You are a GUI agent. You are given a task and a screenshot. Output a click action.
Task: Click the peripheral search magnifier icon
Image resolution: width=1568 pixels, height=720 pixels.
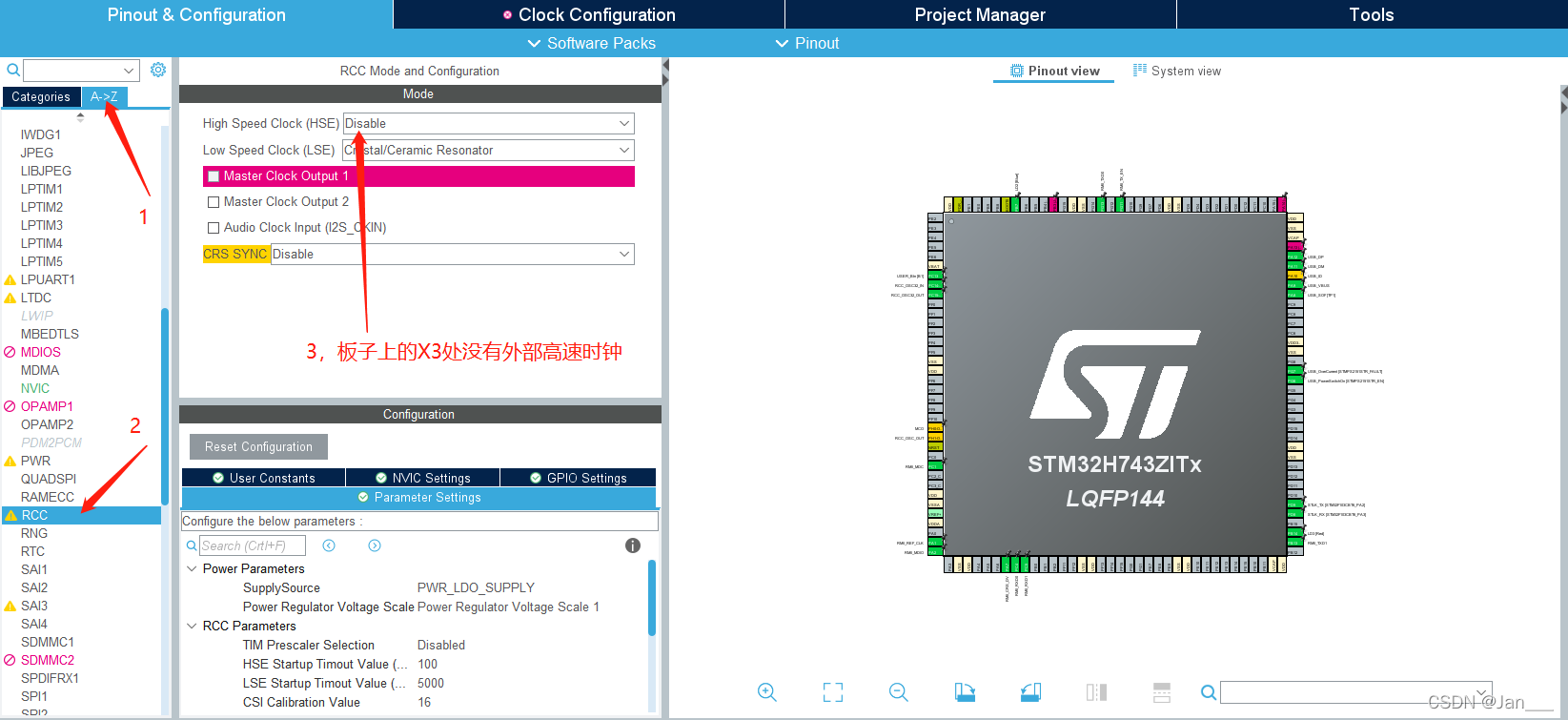coord(12,70)
